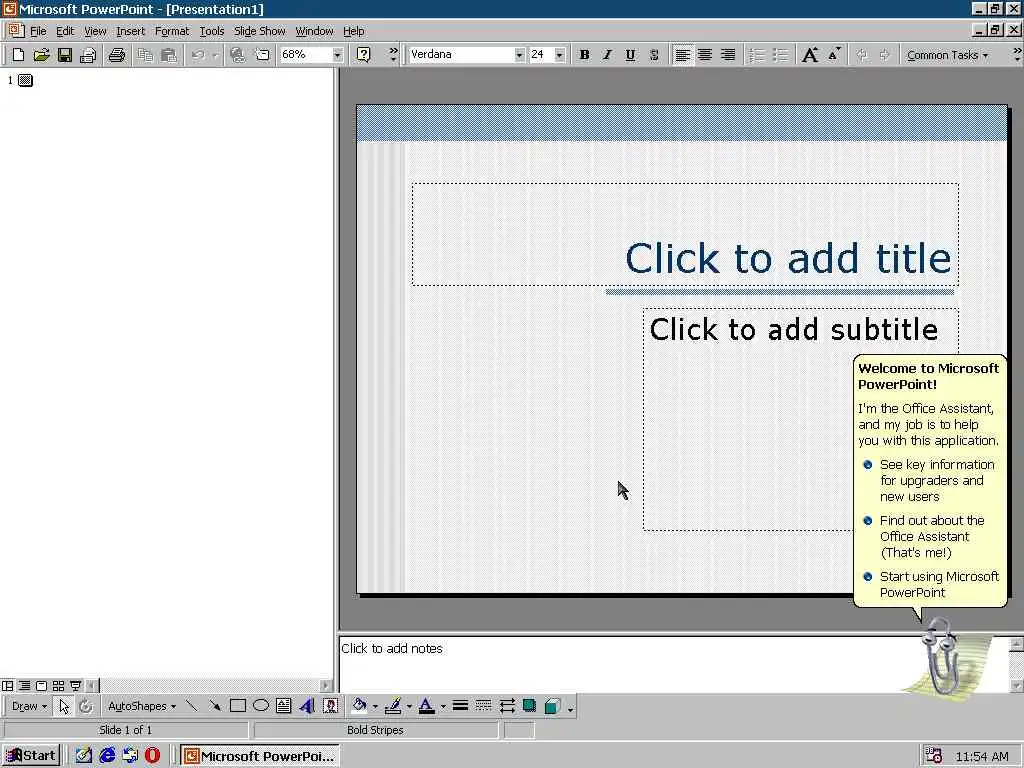Click the Text Shadow icon beside Underline
The height and width of the screenshot is (768, 1024).
pyautogui.click(x=654, y=55)
